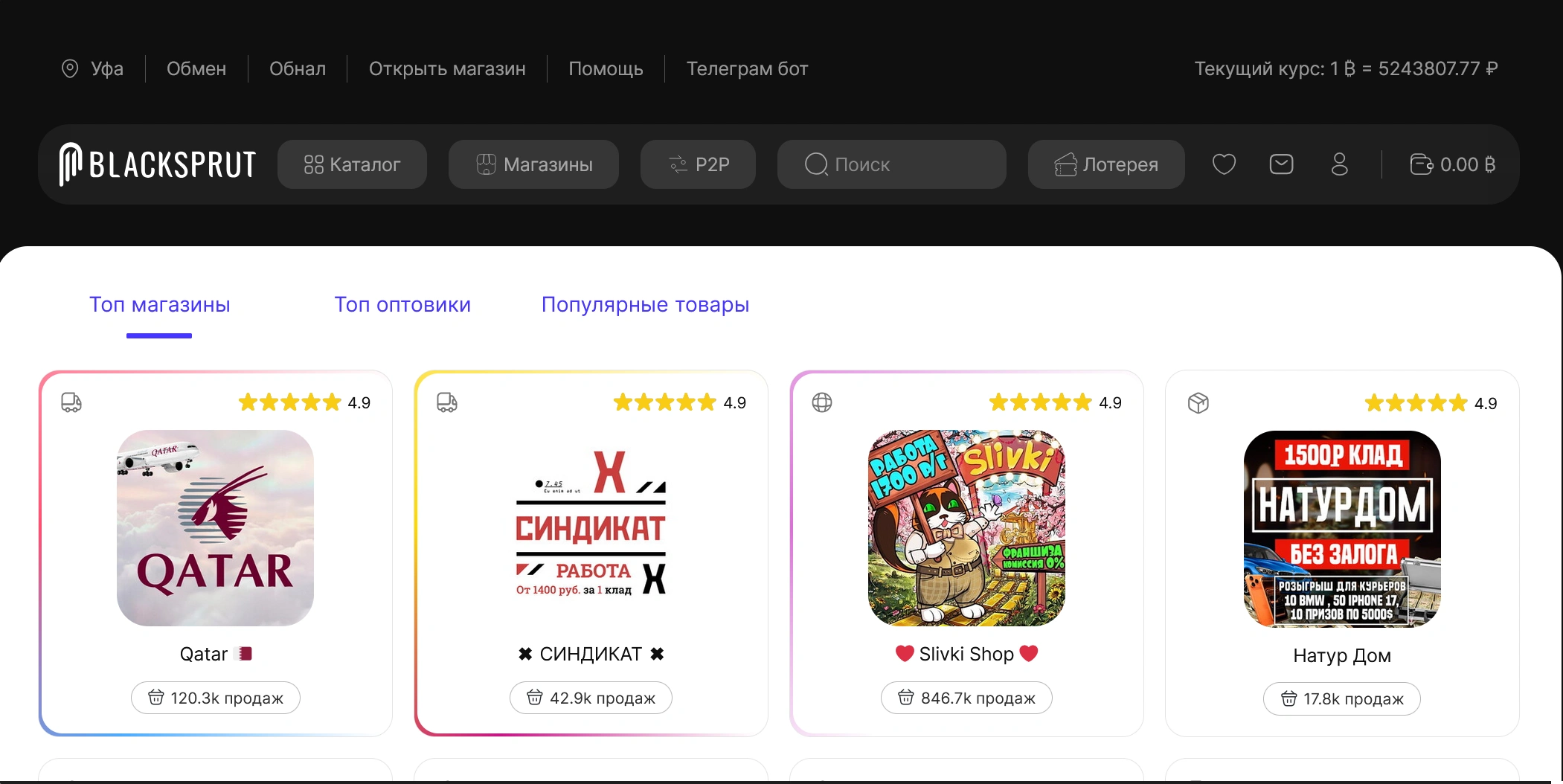Open the Магазины button
This screenshot has height=784, width=1563.
(x=533, y=164)
